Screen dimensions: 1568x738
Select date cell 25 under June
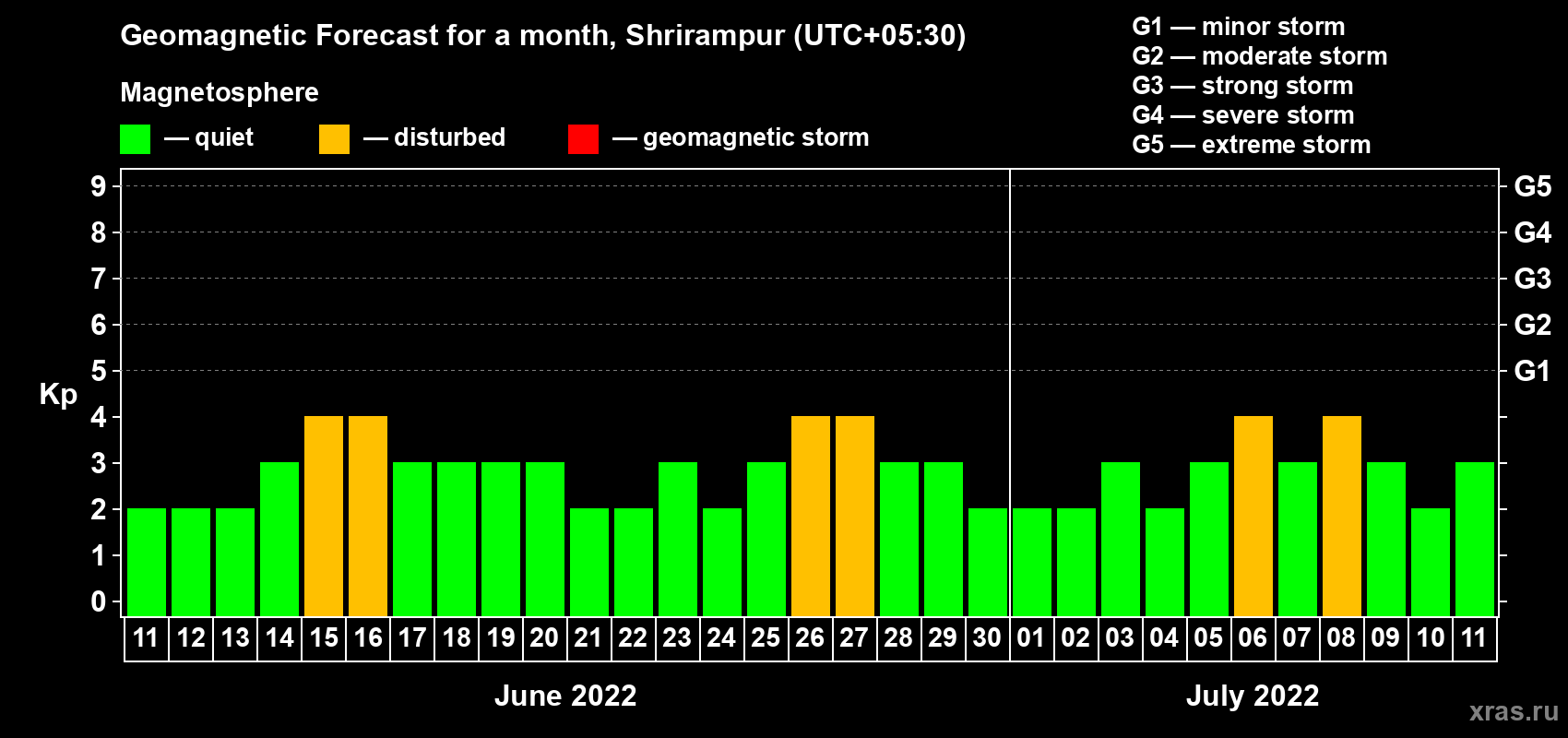coord(766,638)
